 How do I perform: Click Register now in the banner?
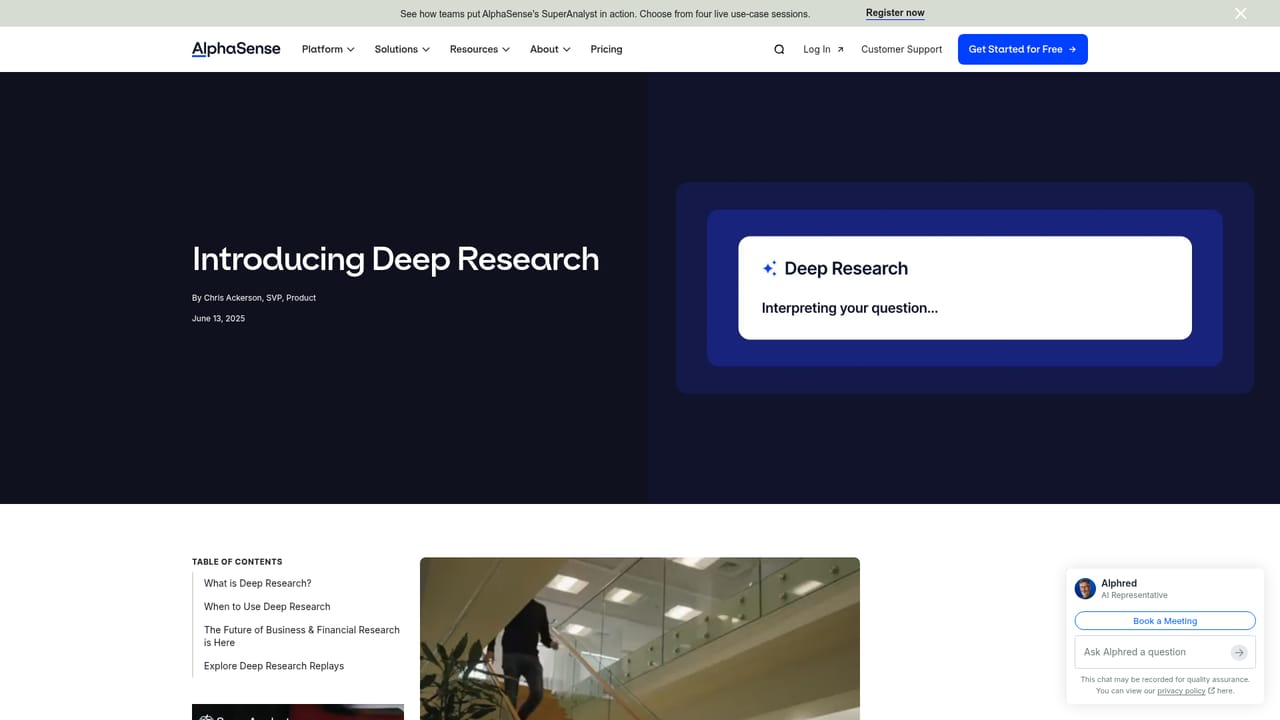pos(895,13)
